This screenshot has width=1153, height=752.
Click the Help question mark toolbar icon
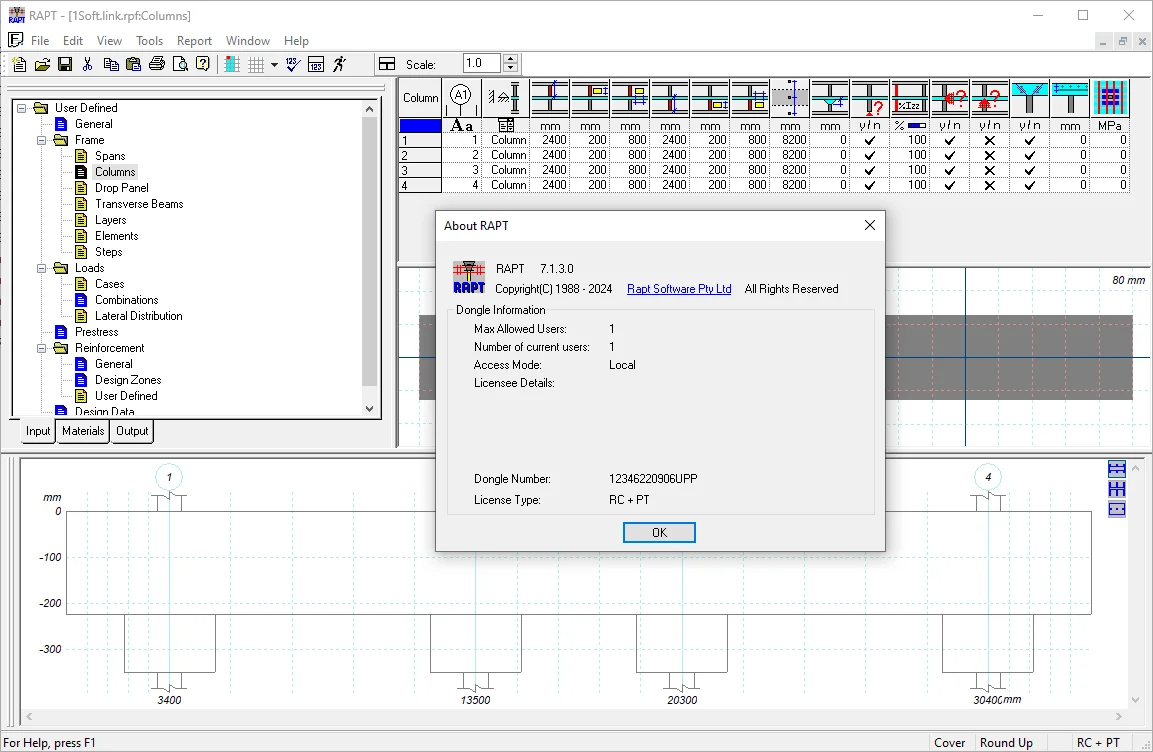[203, 65]
